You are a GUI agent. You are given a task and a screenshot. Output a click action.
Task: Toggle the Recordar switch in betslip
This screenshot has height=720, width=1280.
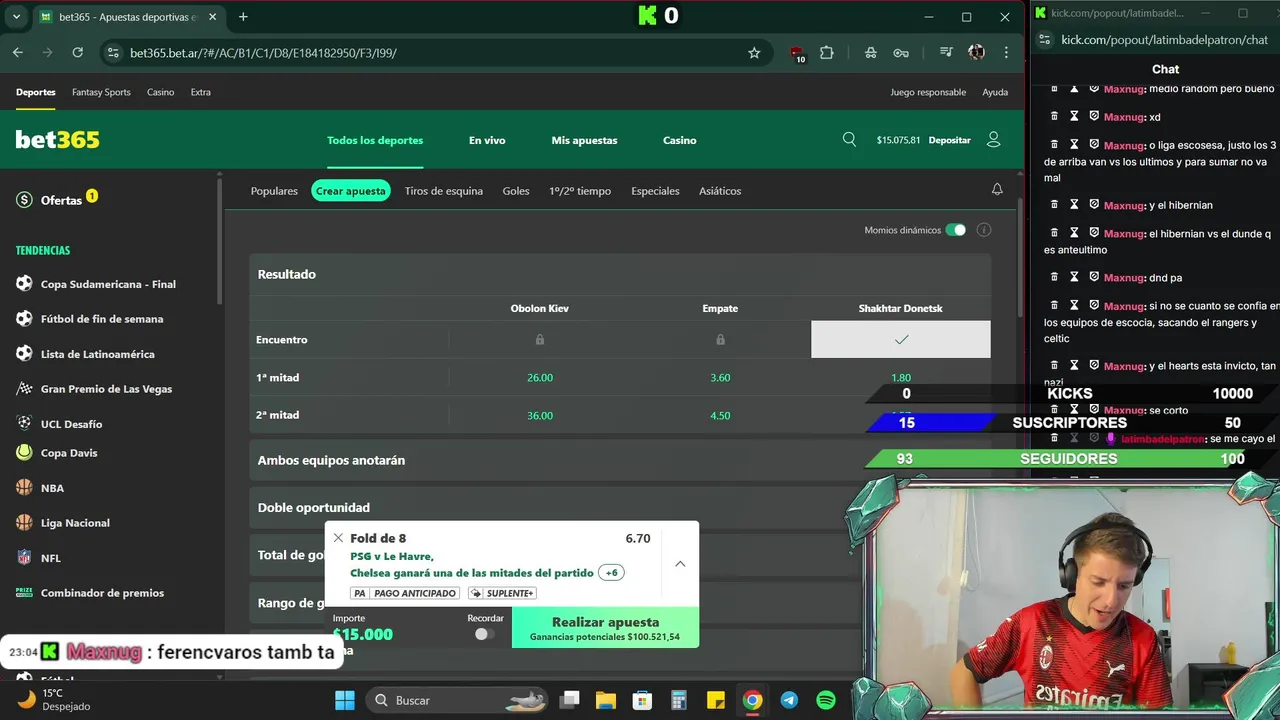(484, 634)
